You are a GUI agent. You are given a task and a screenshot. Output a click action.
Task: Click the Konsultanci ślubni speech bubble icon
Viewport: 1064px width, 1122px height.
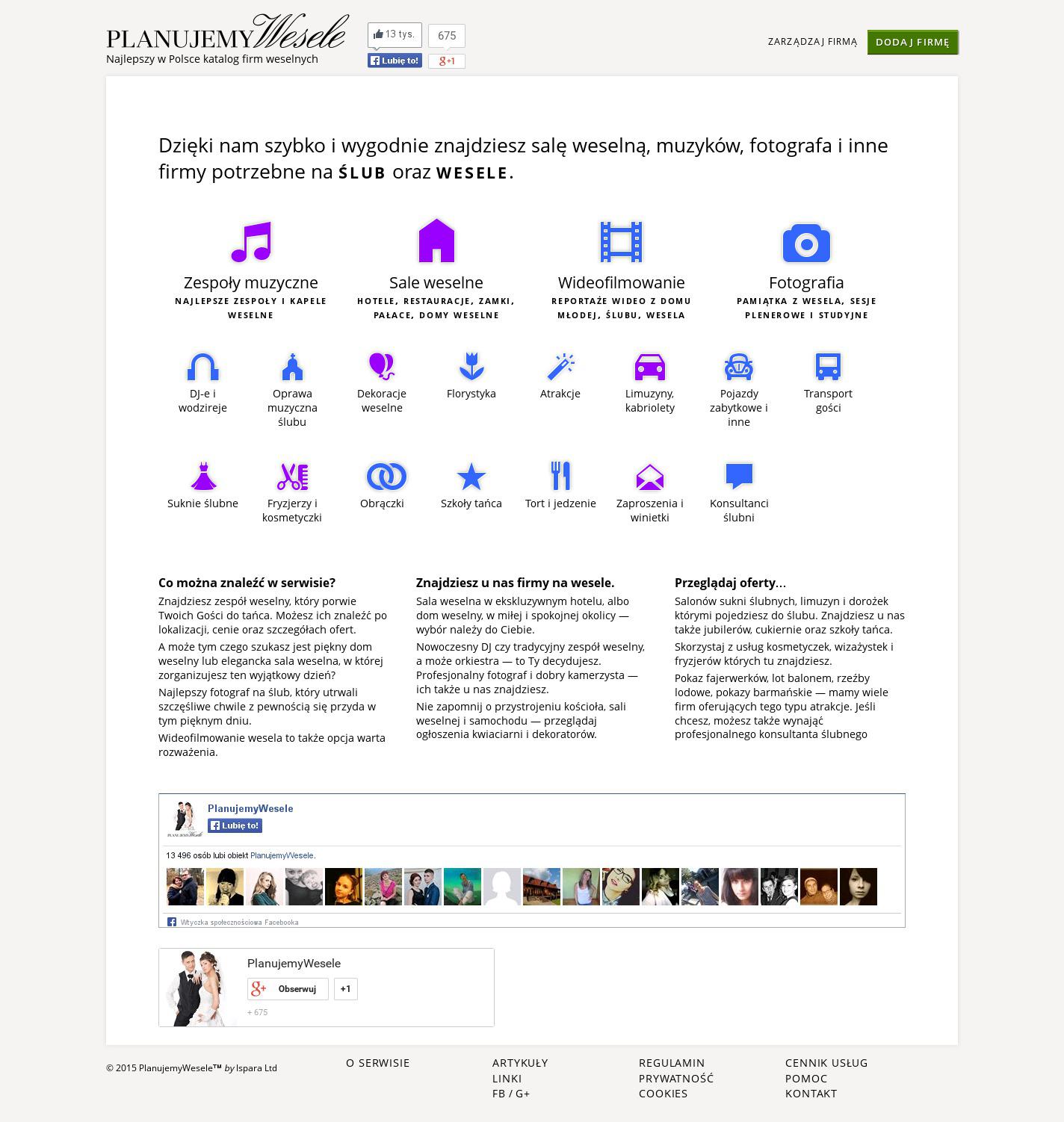click(x=739, y=476)
